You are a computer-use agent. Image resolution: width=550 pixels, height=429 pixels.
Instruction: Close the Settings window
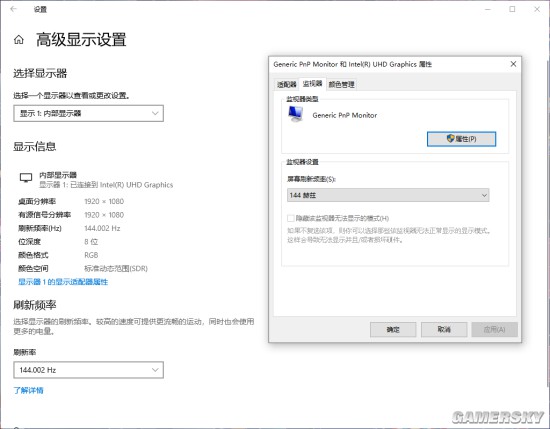(x=537, y=9)
